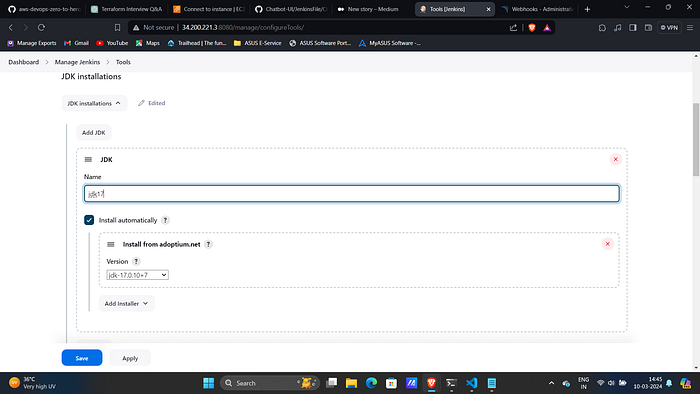Open Task View on taskbar
Viewport: 700px width, 394px height.
pos(331,383)
